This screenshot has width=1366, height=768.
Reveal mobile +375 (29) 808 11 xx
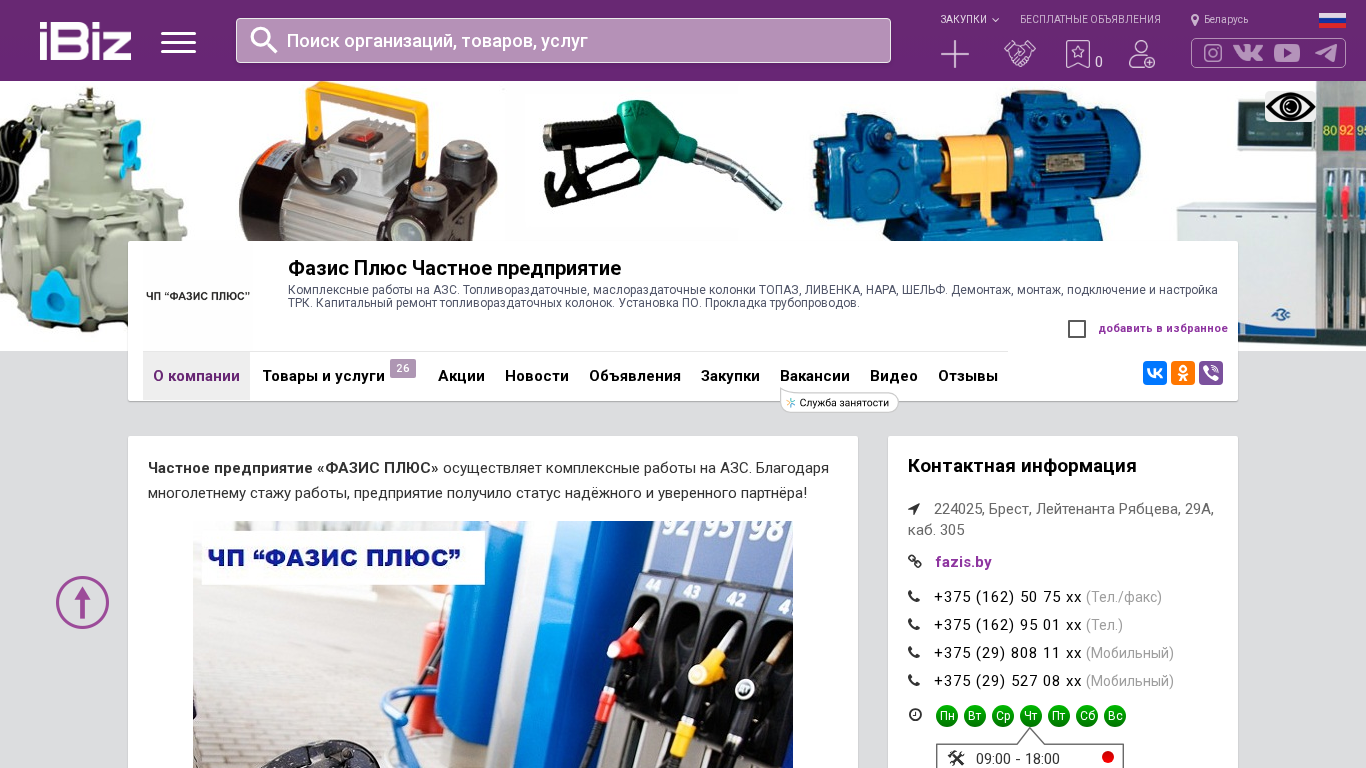(1008, 653)
